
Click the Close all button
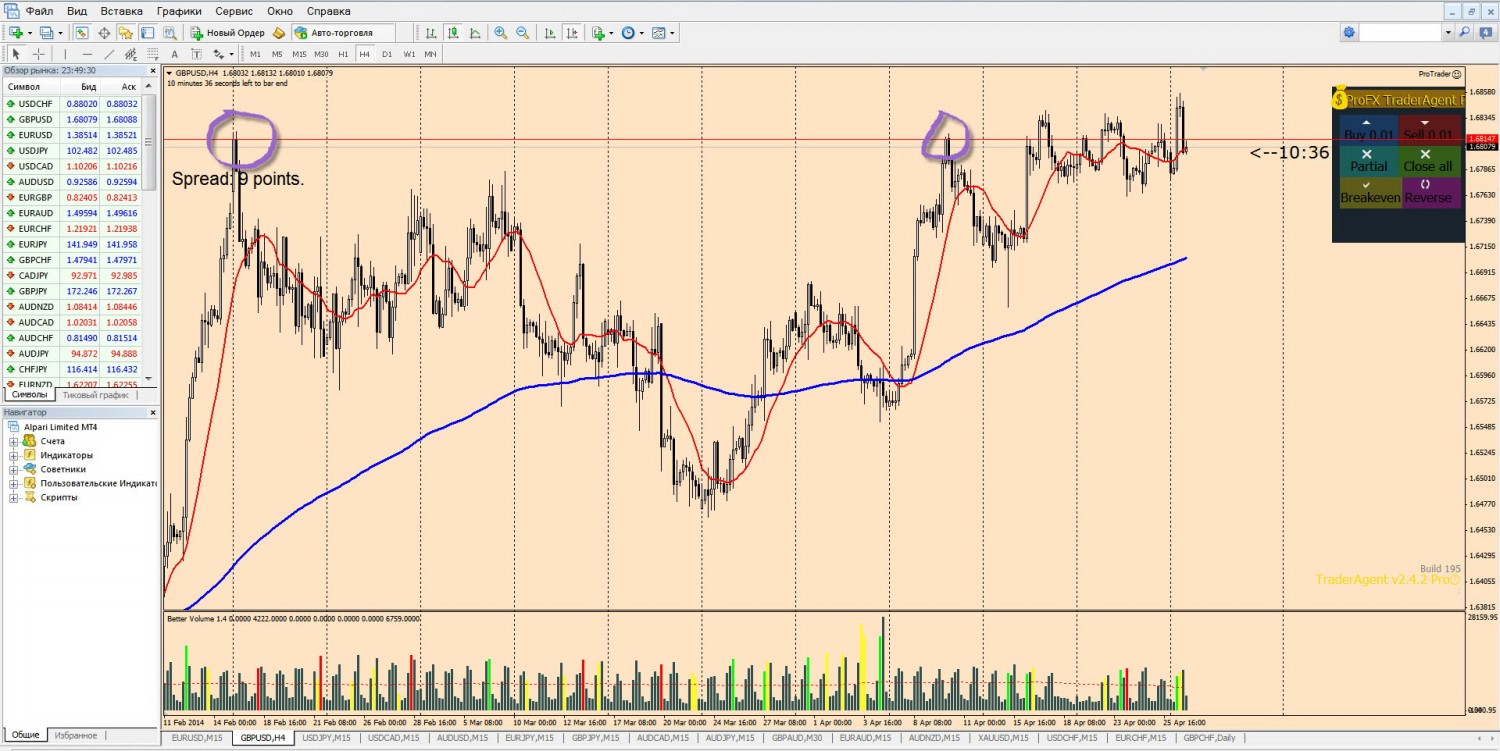(x=1427, y=161)
